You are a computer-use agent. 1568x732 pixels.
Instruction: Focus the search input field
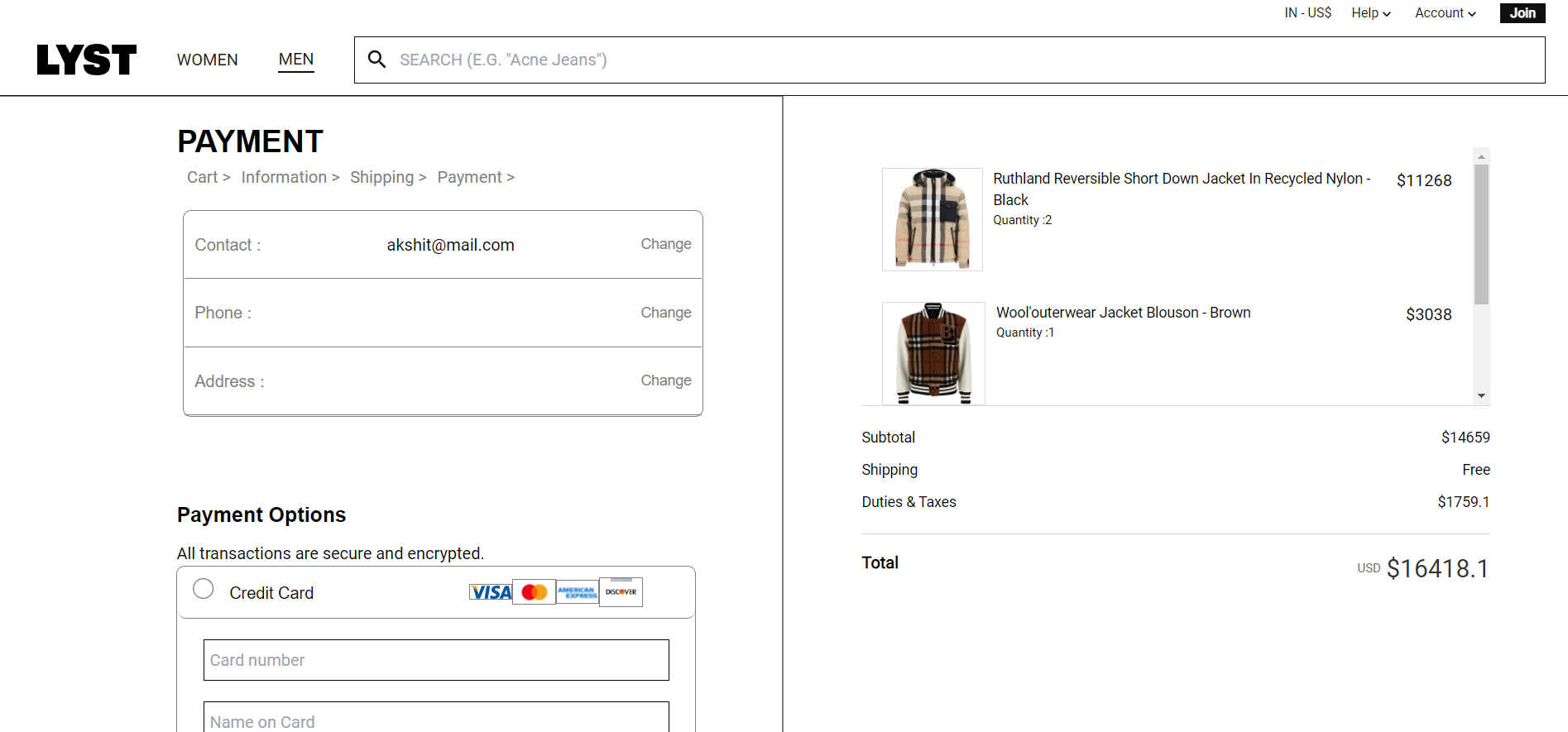949,60
